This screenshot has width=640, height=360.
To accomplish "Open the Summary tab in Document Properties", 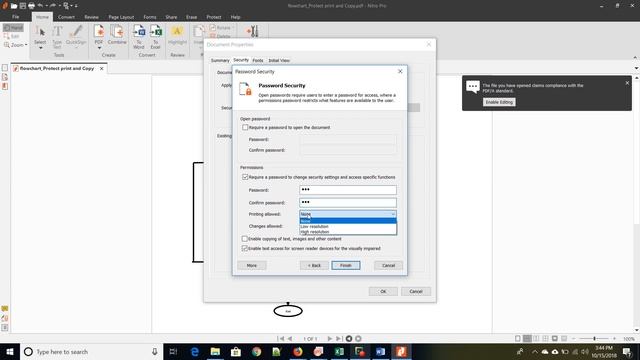I will coord(220,60).
